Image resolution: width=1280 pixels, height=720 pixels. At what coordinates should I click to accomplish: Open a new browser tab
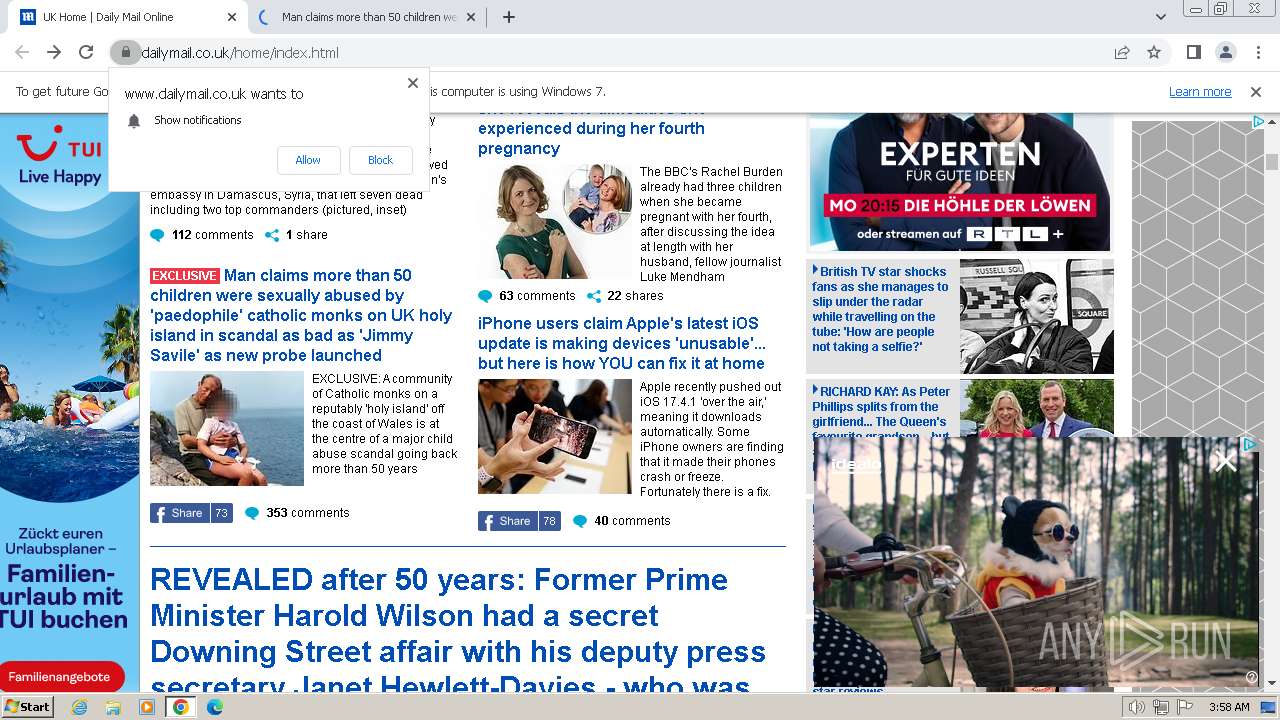pyautogui.click(x=509, y=17)
